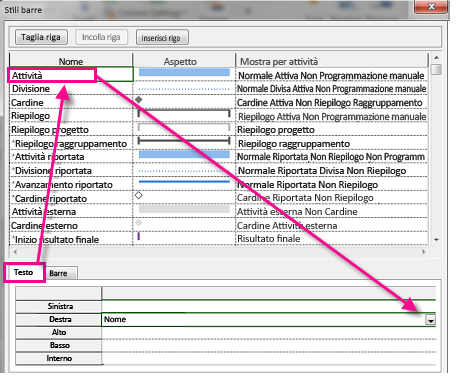Click the hollow diamond icon for *Cardine riportato
This screenshot has width=459, height=386.
pos(139,195)
